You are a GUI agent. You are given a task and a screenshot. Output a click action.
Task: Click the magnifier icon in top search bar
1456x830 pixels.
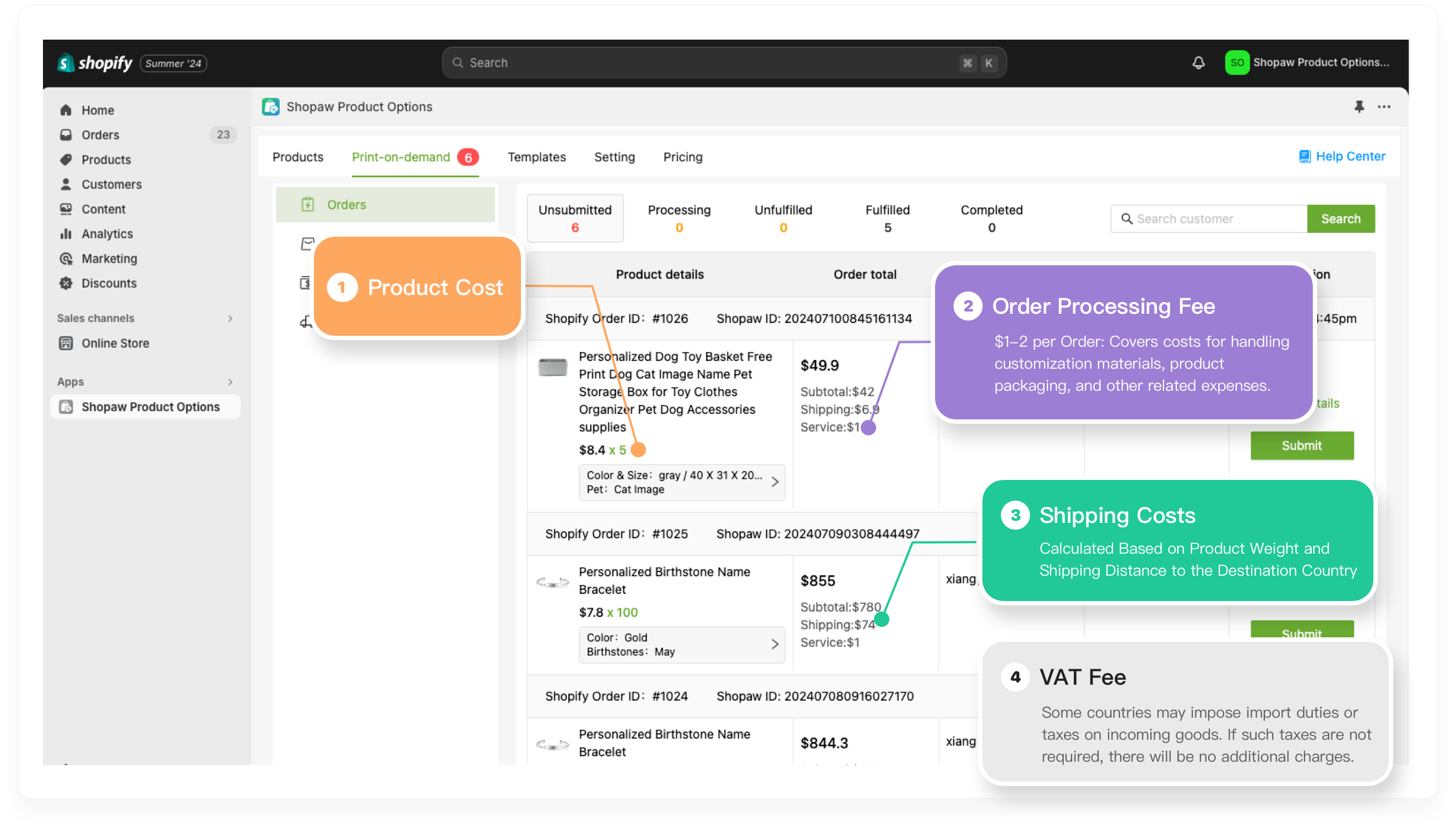point(458,63)
